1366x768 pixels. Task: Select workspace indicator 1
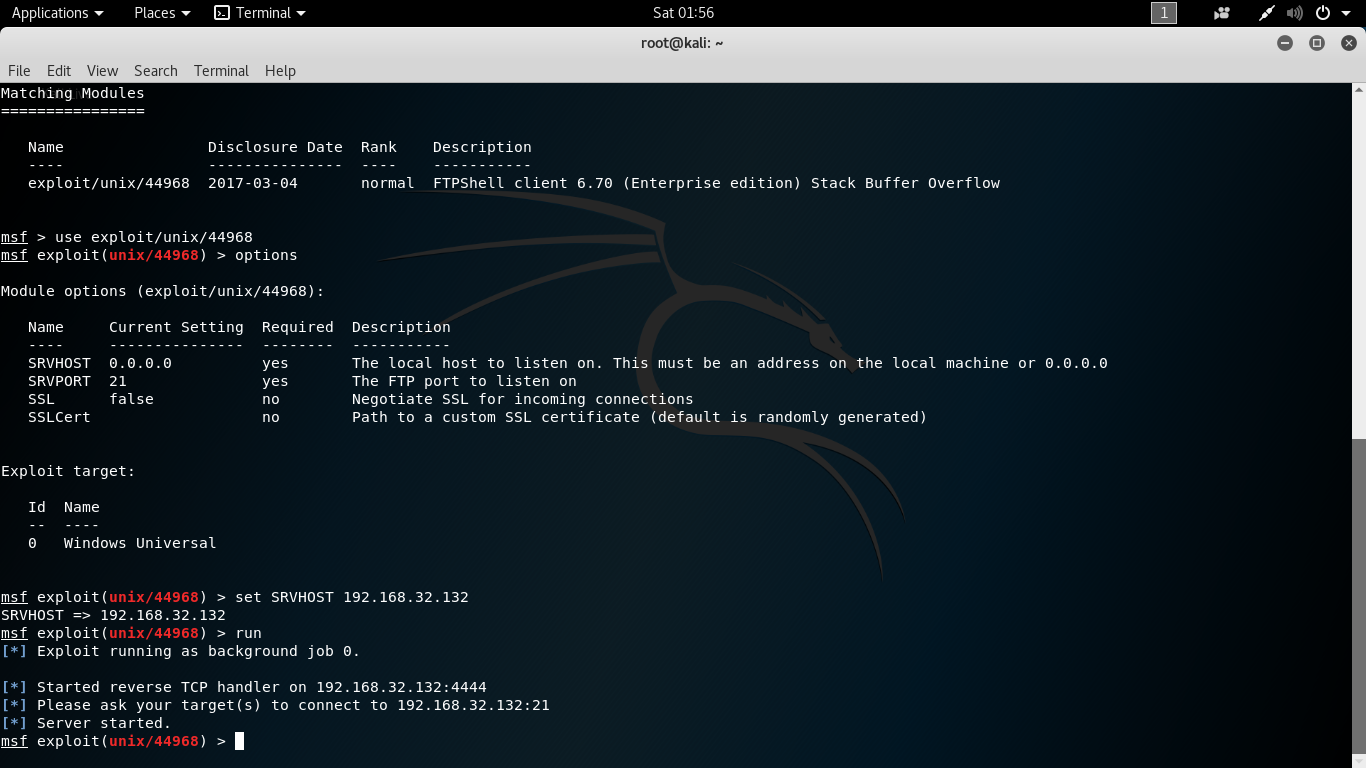coord(1164,13)
